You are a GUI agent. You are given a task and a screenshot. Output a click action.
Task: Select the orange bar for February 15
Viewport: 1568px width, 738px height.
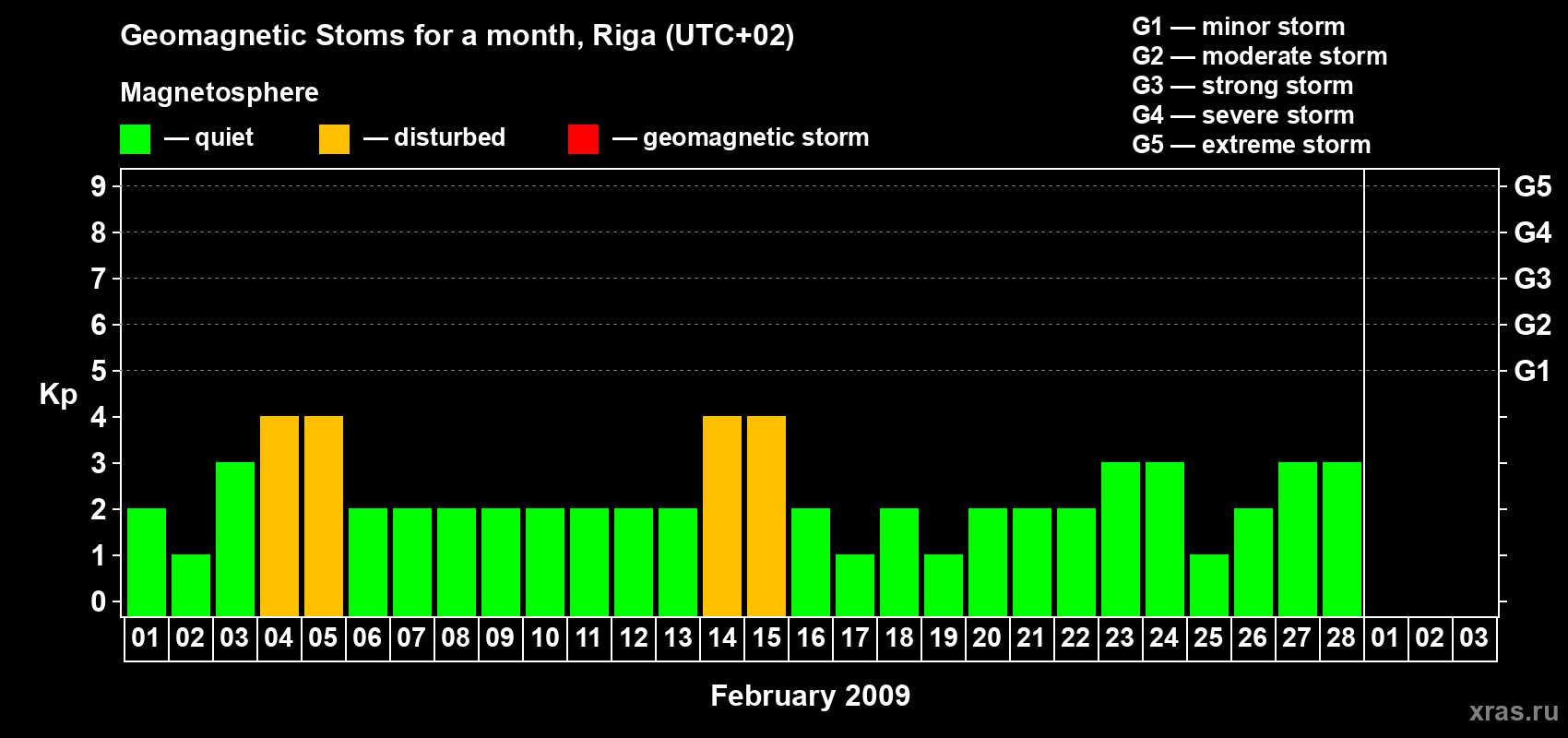tap(766, 516)
